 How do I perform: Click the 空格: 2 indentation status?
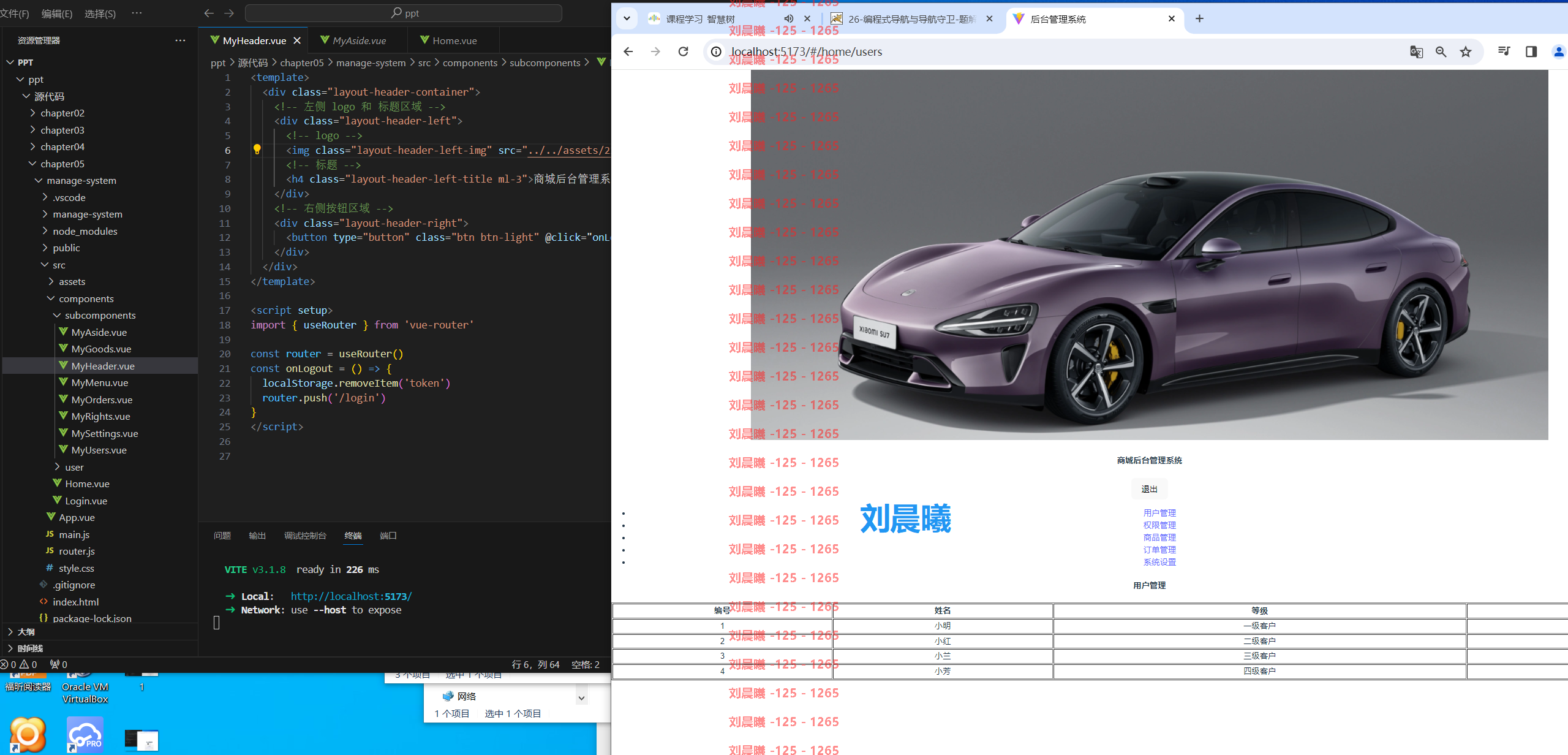586,664
